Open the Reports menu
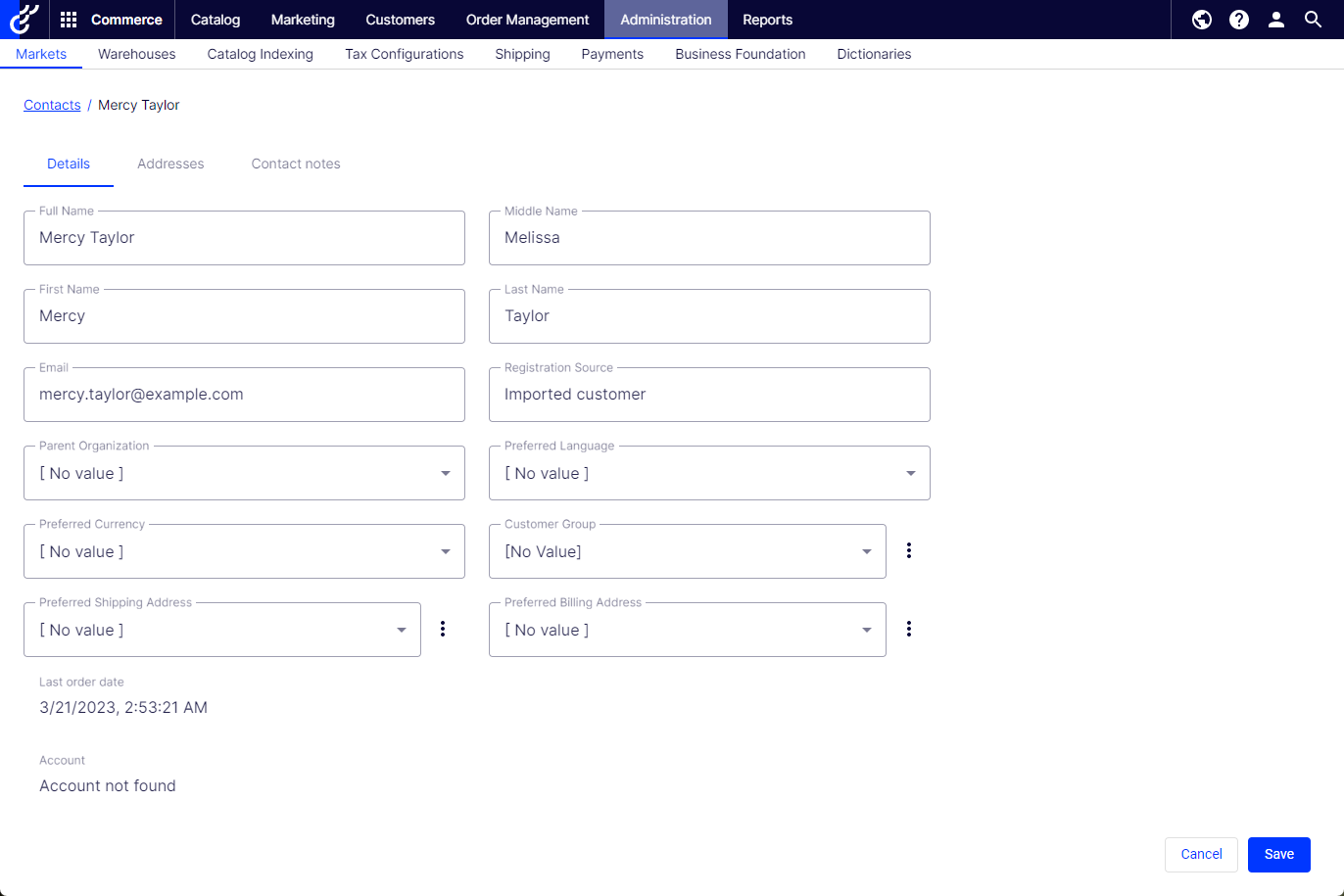This screenshot has width=1344, height=896. click(768, 20)
